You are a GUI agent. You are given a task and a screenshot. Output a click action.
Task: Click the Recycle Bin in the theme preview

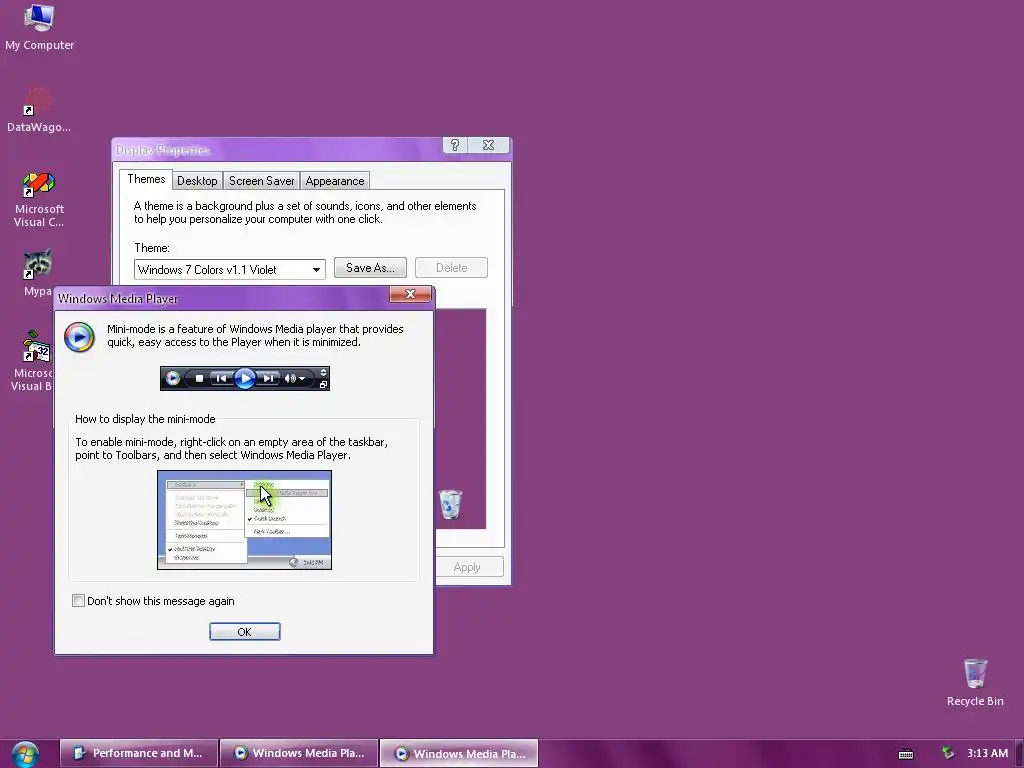[x=450, y=504]
